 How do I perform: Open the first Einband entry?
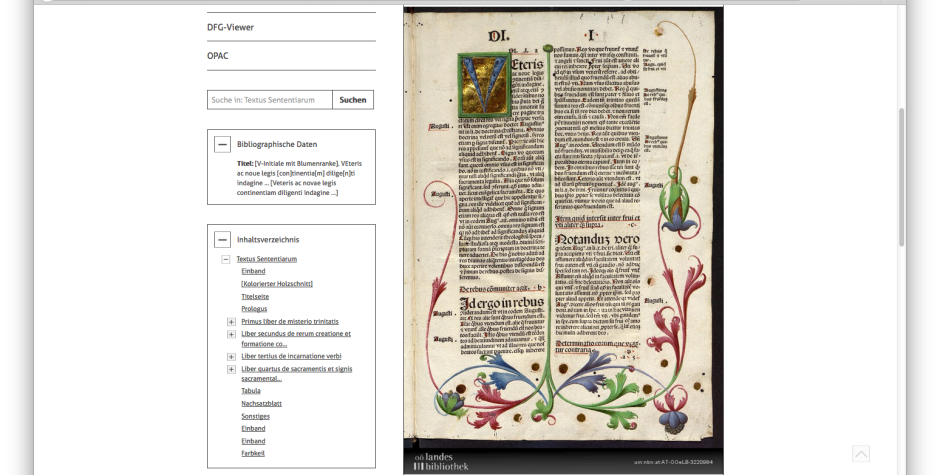[x=253, y=271]
